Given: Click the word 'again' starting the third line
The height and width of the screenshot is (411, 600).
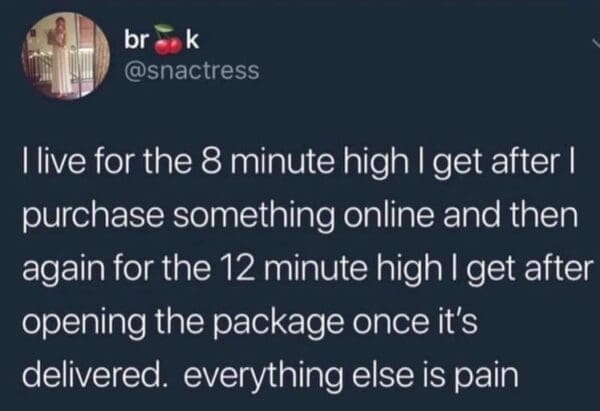Looking at the screenshot, I should click(64, 270).
